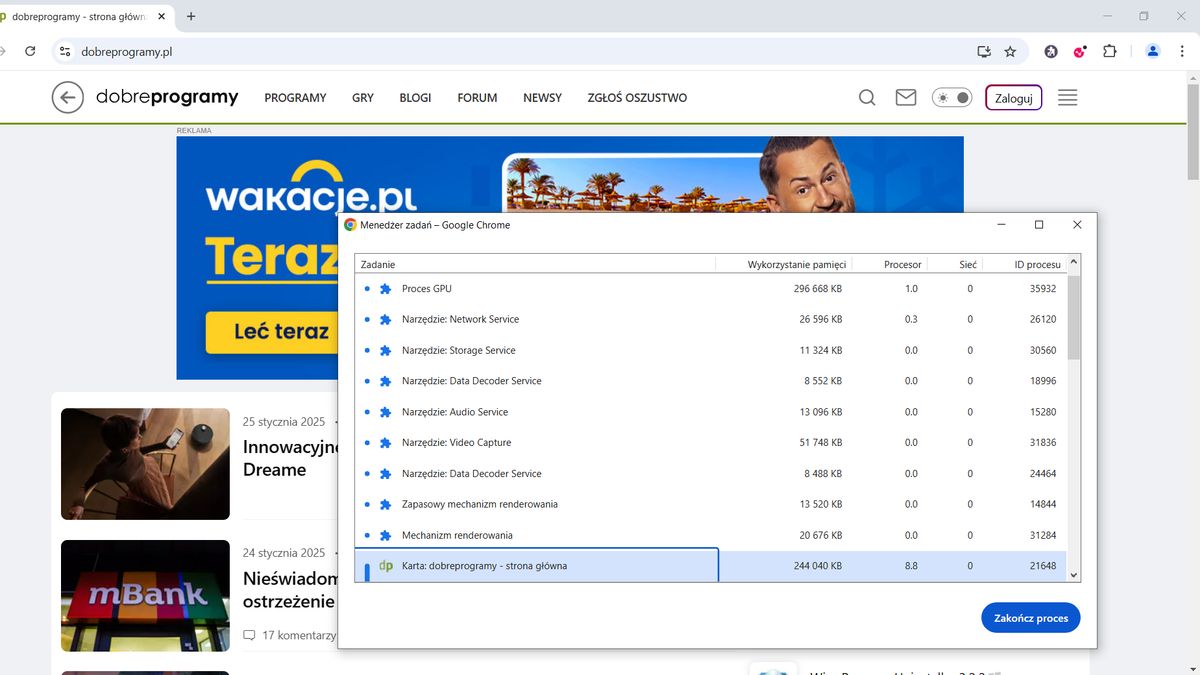Click the puzzle icon beside Mechanizm renderowania
The height and width of the screenshot is (675, 1200).
point(385,535)
